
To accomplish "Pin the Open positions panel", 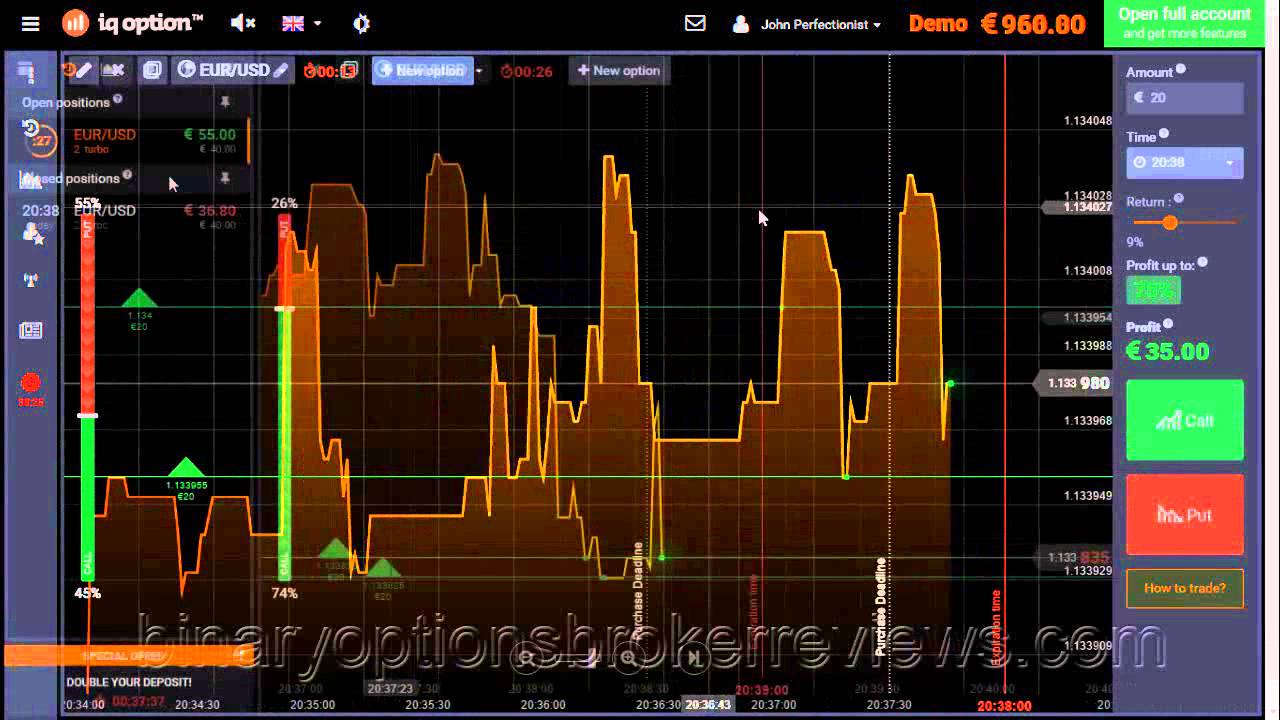I will (x=225, y=102).
